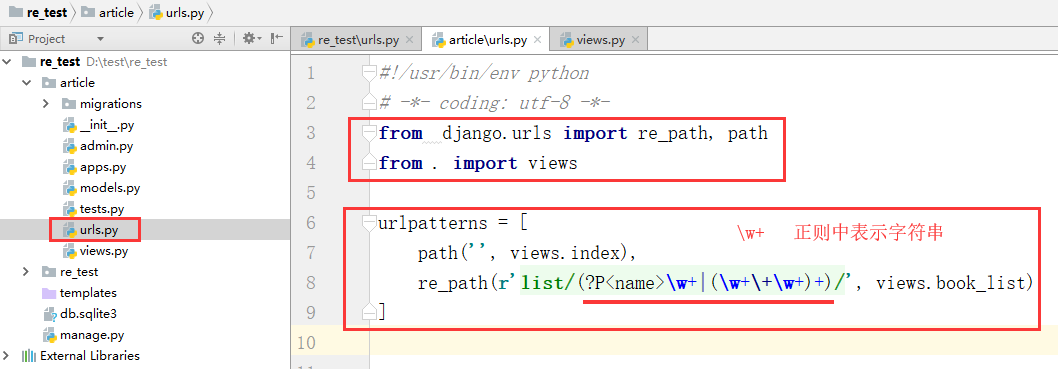
Task: Hide the Project panel using hide icon
Action: pyautogui.click(x=277, y=38)
